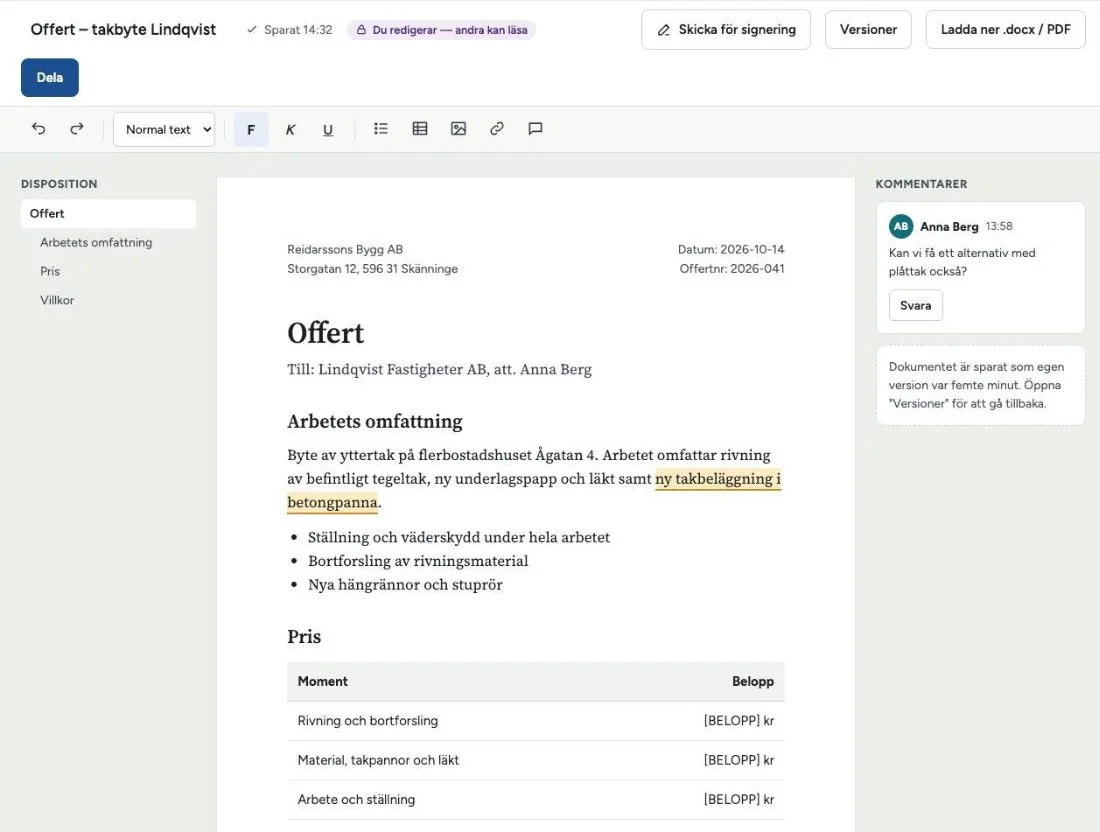Redo the last undone edit
Screen dimensions: 1100x832
pos(76,129)
